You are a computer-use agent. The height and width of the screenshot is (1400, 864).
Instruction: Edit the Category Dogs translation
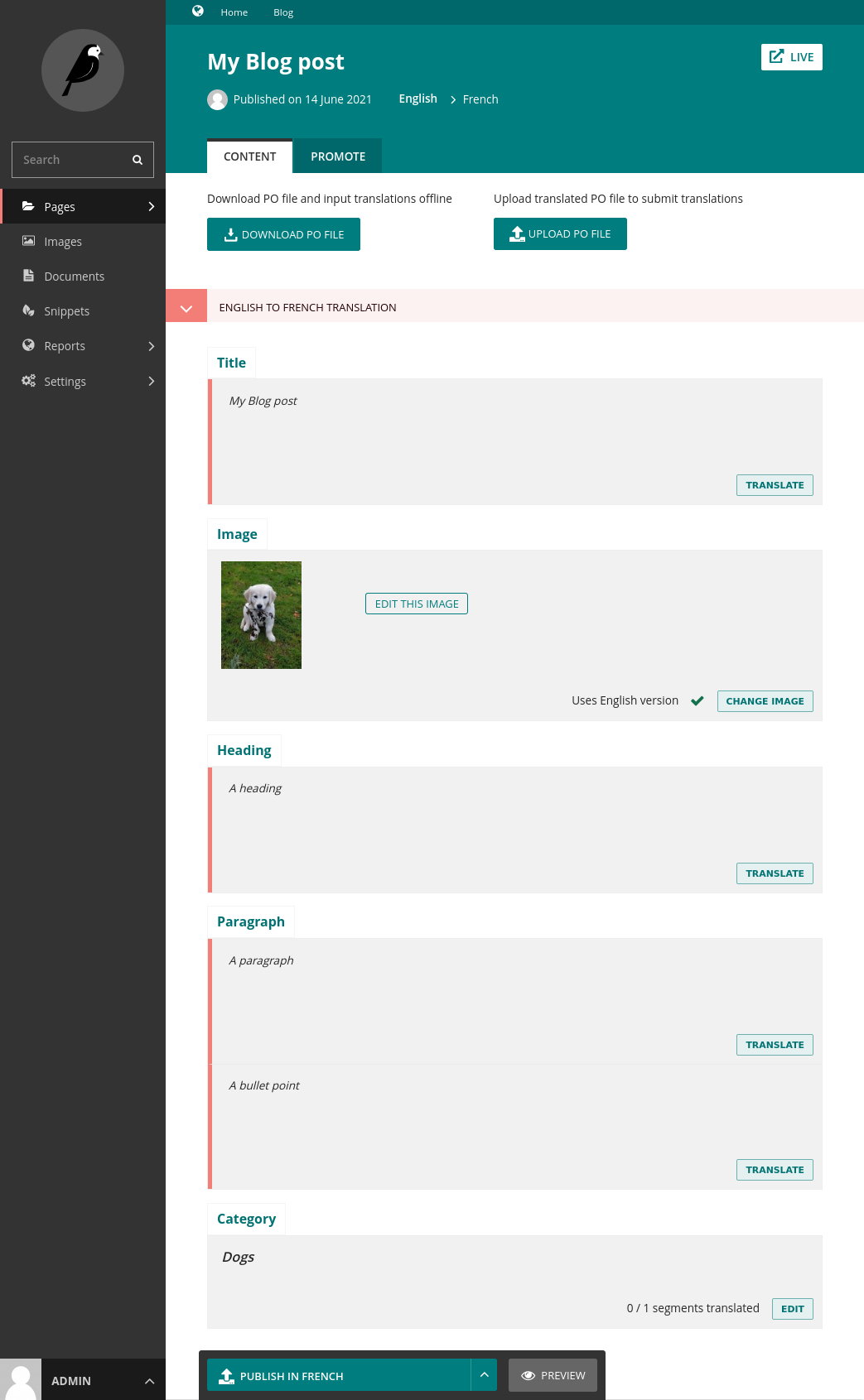click(x=793, y=1309)
